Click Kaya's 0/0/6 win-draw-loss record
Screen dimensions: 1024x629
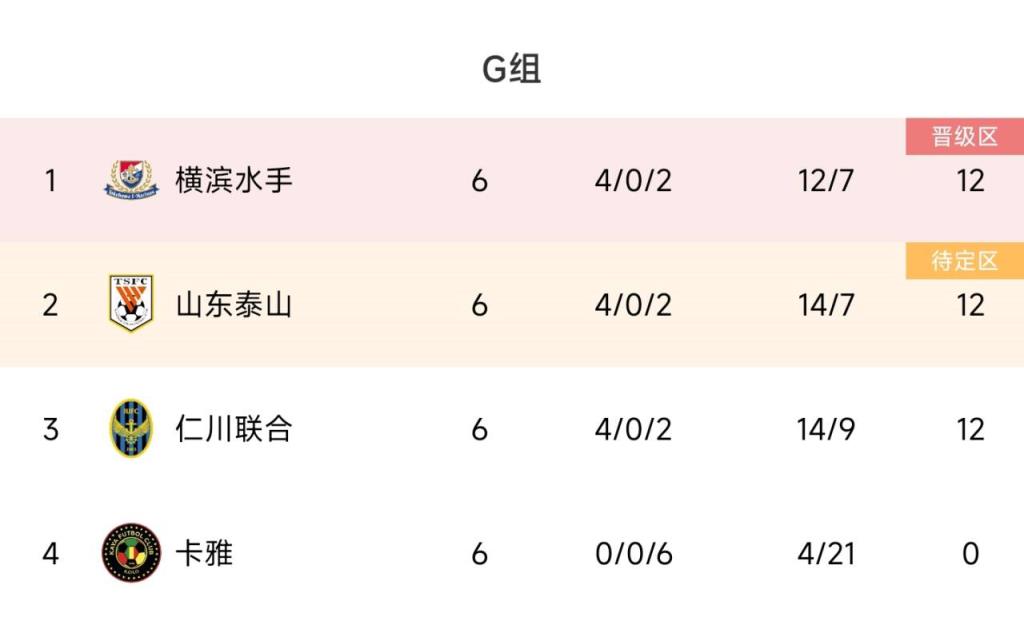pyautogui.click(x=633, y=553)
